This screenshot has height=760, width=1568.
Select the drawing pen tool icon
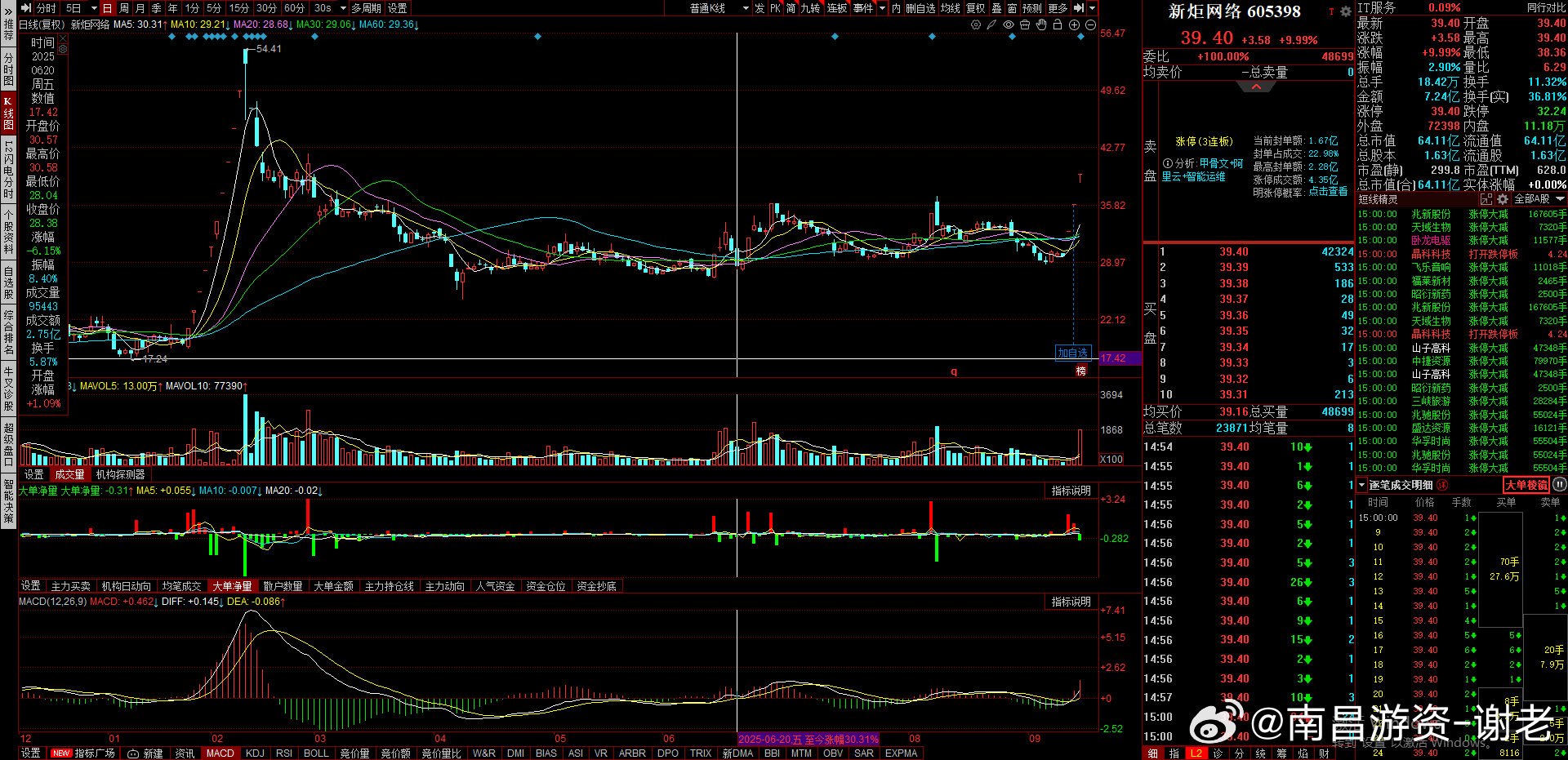point(991,25)
